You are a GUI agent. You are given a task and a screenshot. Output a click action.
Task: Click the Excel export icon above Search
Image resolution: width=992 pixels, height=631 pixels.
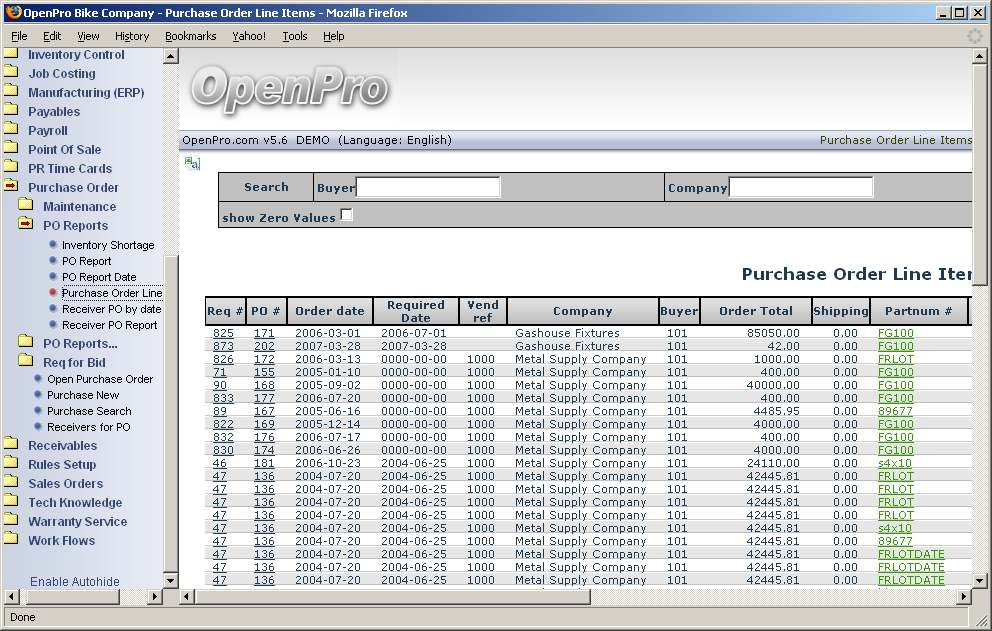[191, 163]
